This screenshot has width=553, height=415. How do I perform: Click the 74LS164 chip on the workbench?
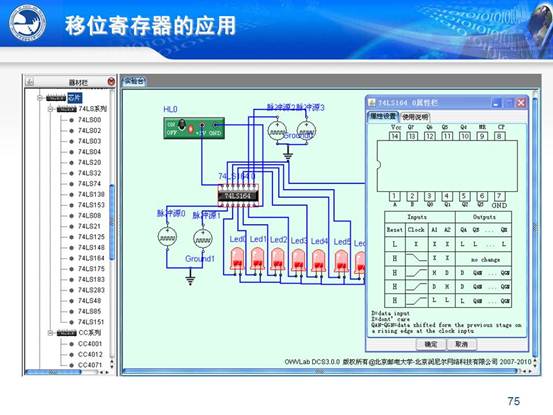coord(238,196)
